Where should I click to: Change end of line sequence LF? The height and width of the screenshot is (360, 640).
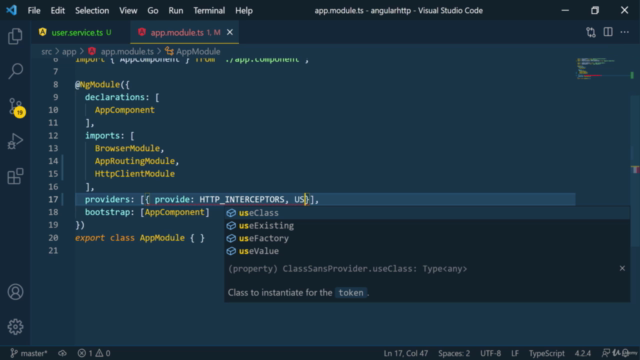[x=515, y=353]
